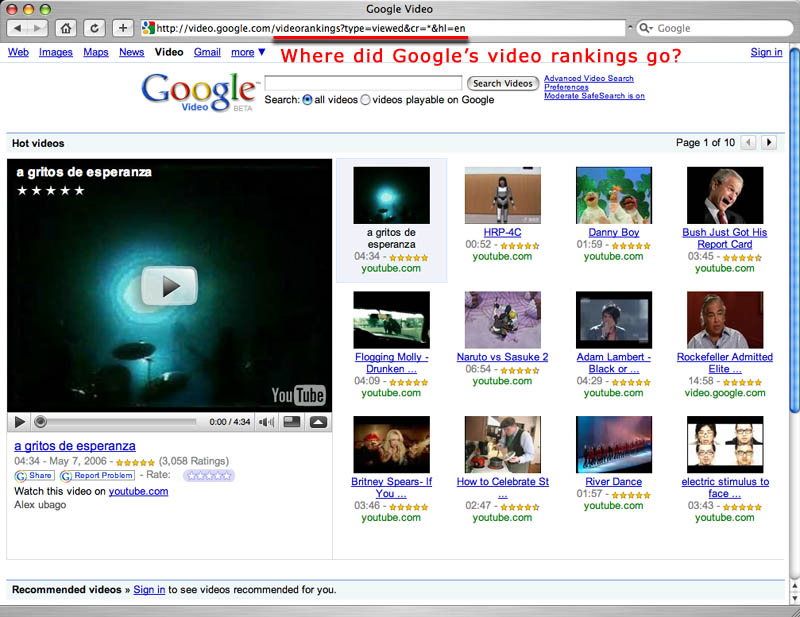Click Report Problem under the video
This screenshot has width=800, height=617.
point(97,476)
